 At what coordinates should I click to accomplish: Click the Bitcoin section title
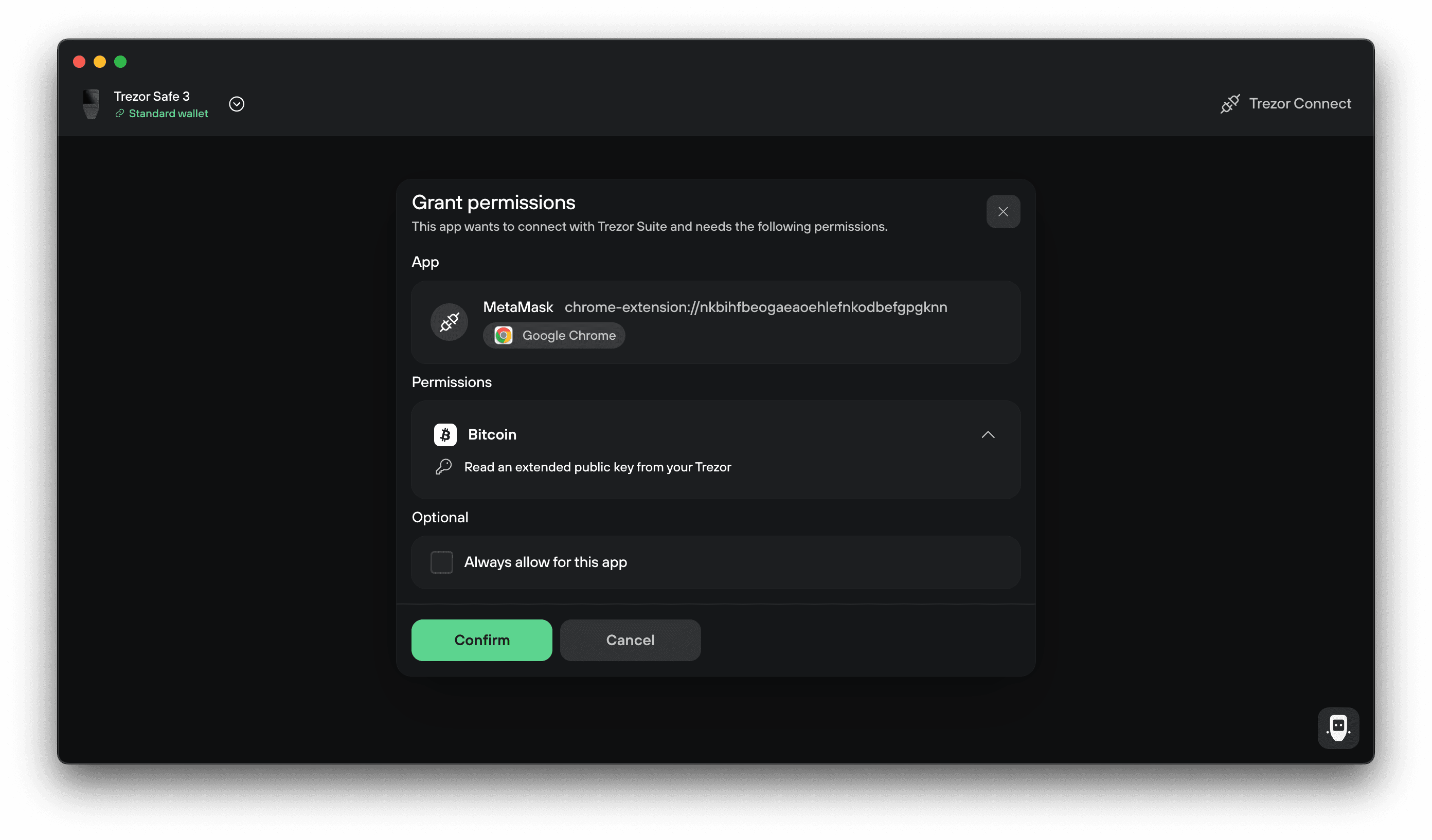[492, 434]
